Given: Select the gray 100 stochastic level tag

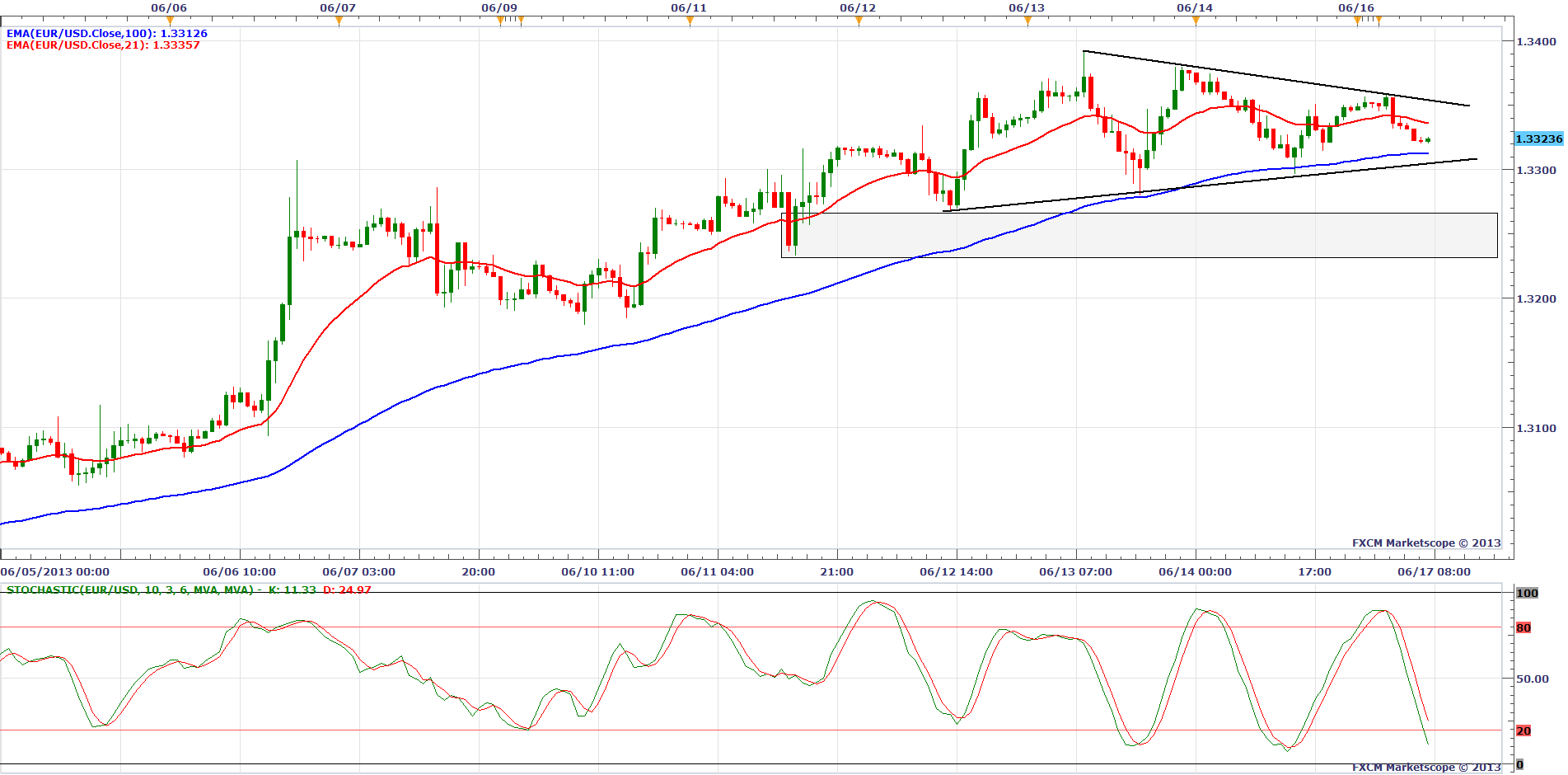Looking at the screenshot, I should [1527, 594].
